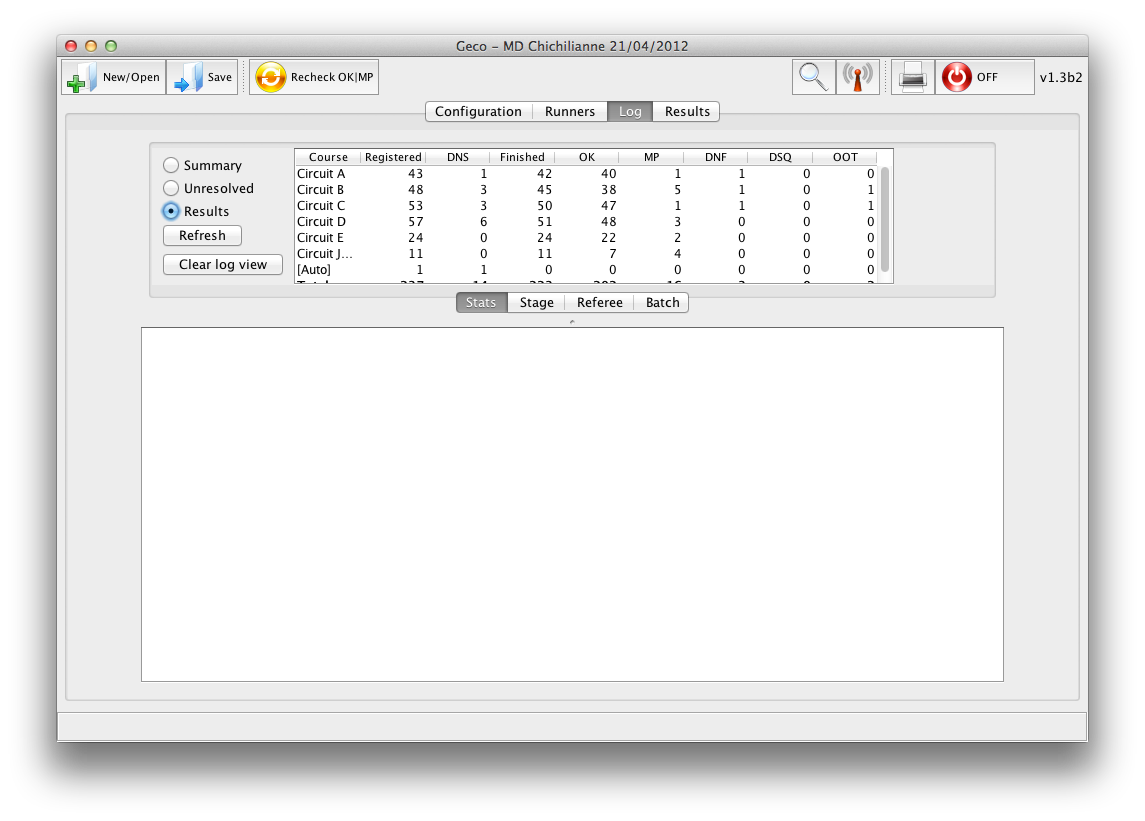Click the New/Open toolbar button
1145x821 pixels.
[113, 77]
